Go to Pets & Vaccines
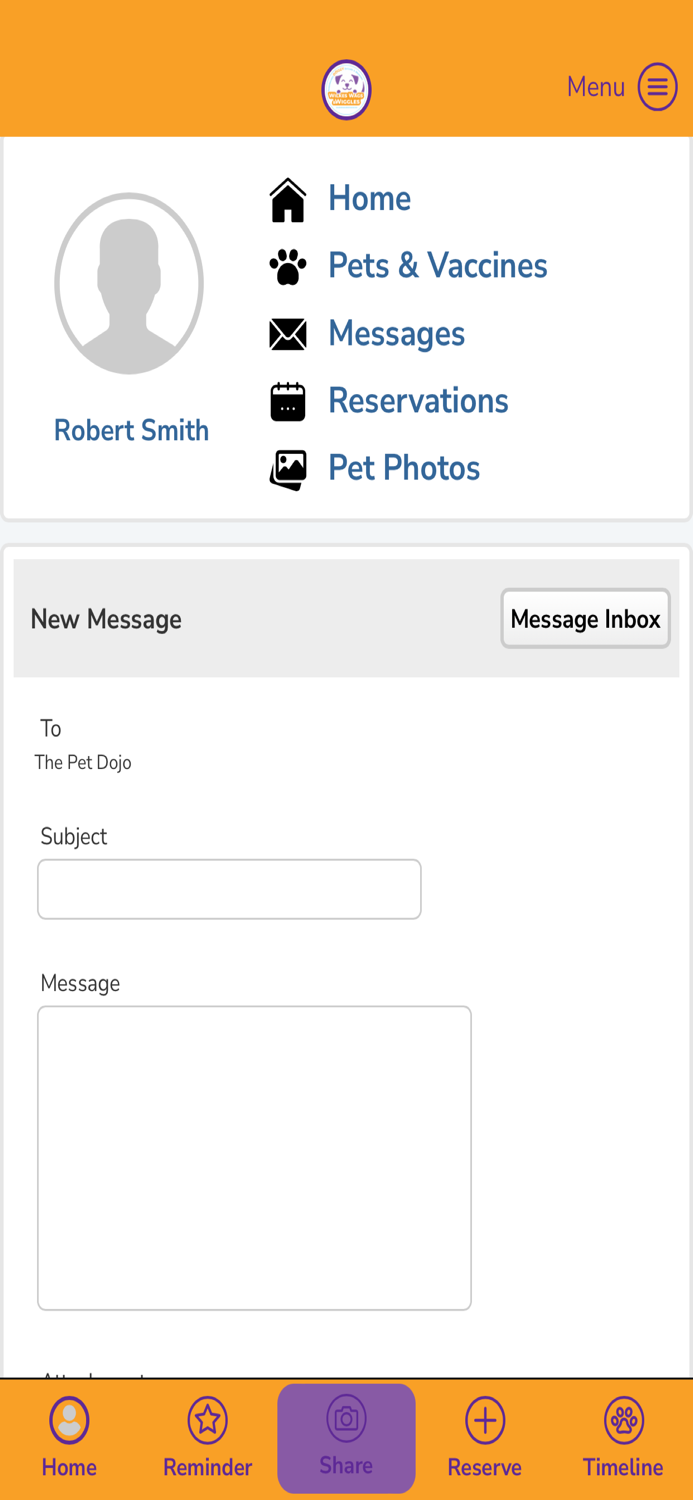Viewport: 693px width, 1500px height. (437, 266)
